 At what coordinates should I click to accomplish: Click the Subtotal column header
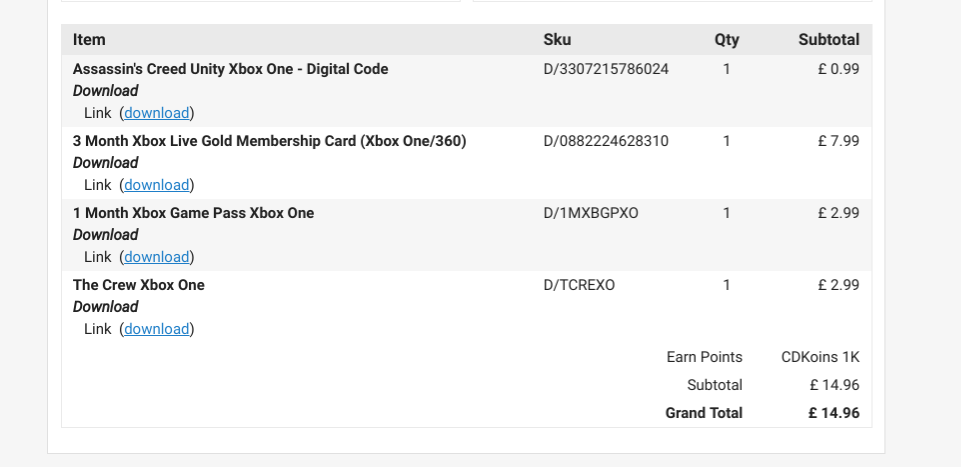coord(828,40)
